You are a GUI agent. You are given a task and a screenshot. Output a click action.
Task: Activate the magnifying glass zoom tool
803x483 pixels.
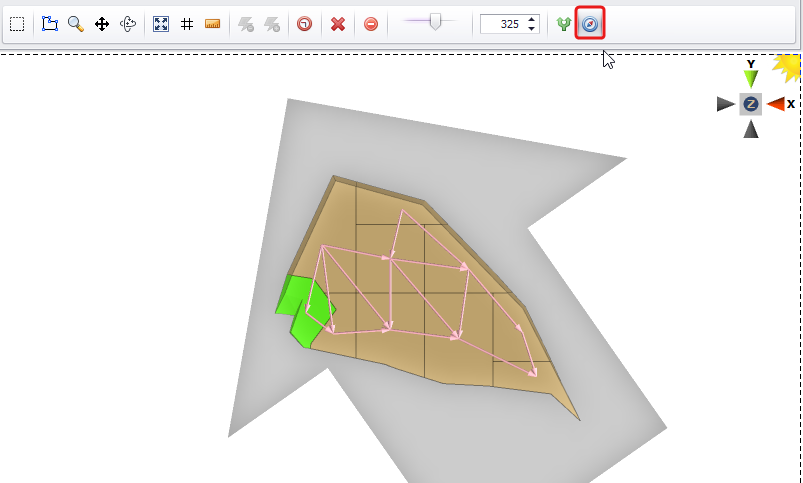pos(76,24)
